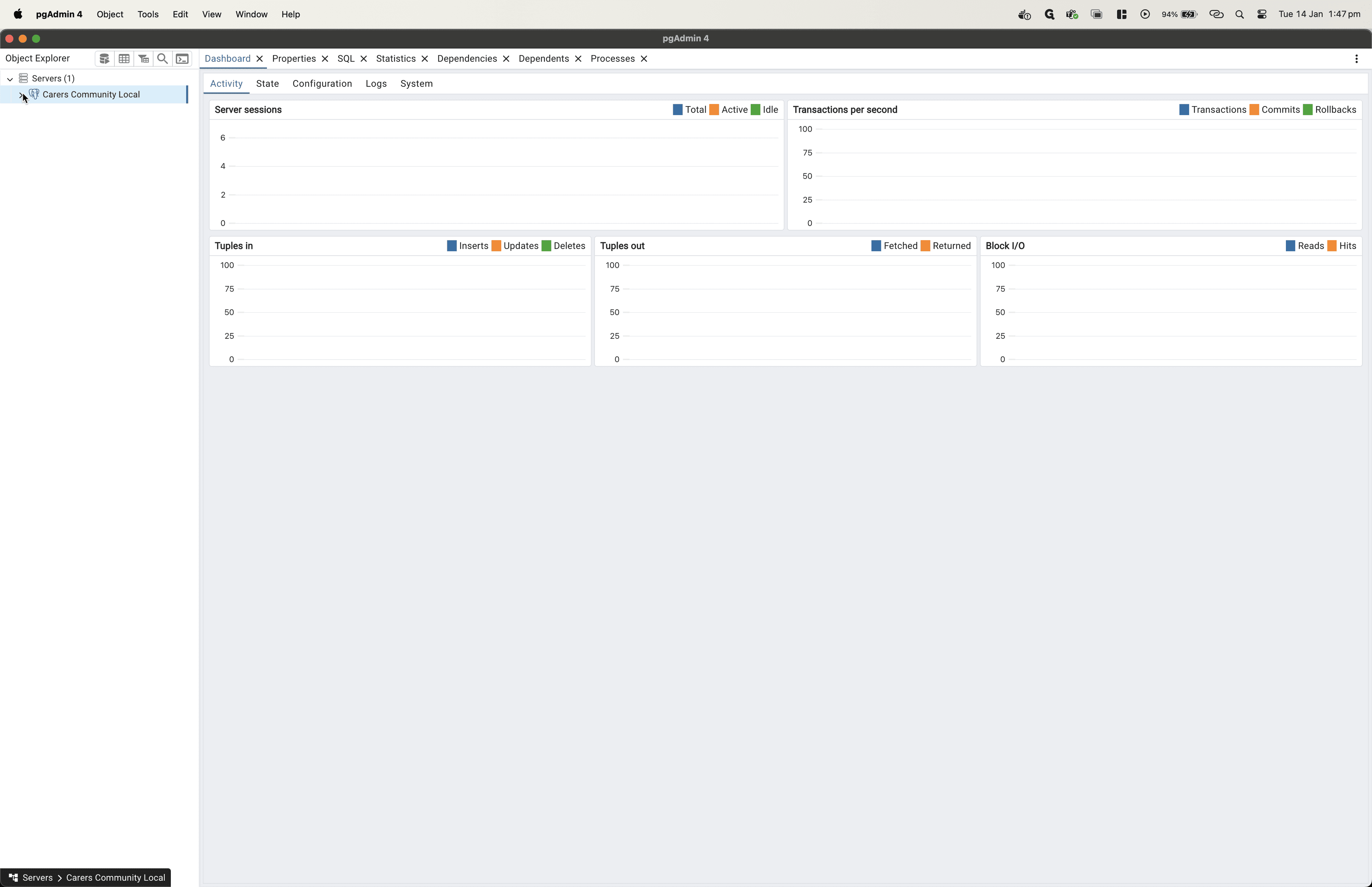
Task: Open the Object menu
Action: tap(110, 14)
